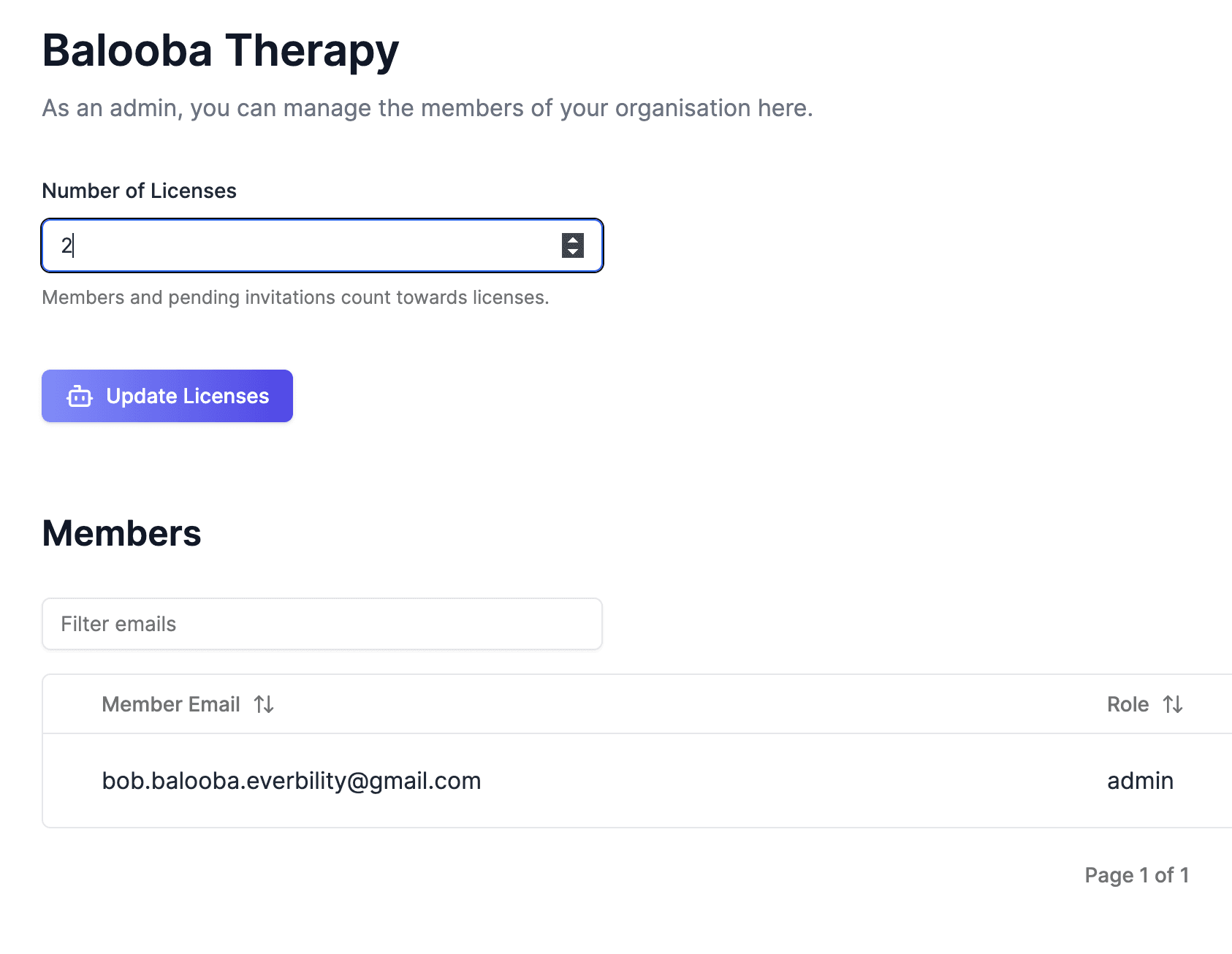Screen dimensions: 1232x954
Task: Sort by the Role column header
Action: (1128, 704)
